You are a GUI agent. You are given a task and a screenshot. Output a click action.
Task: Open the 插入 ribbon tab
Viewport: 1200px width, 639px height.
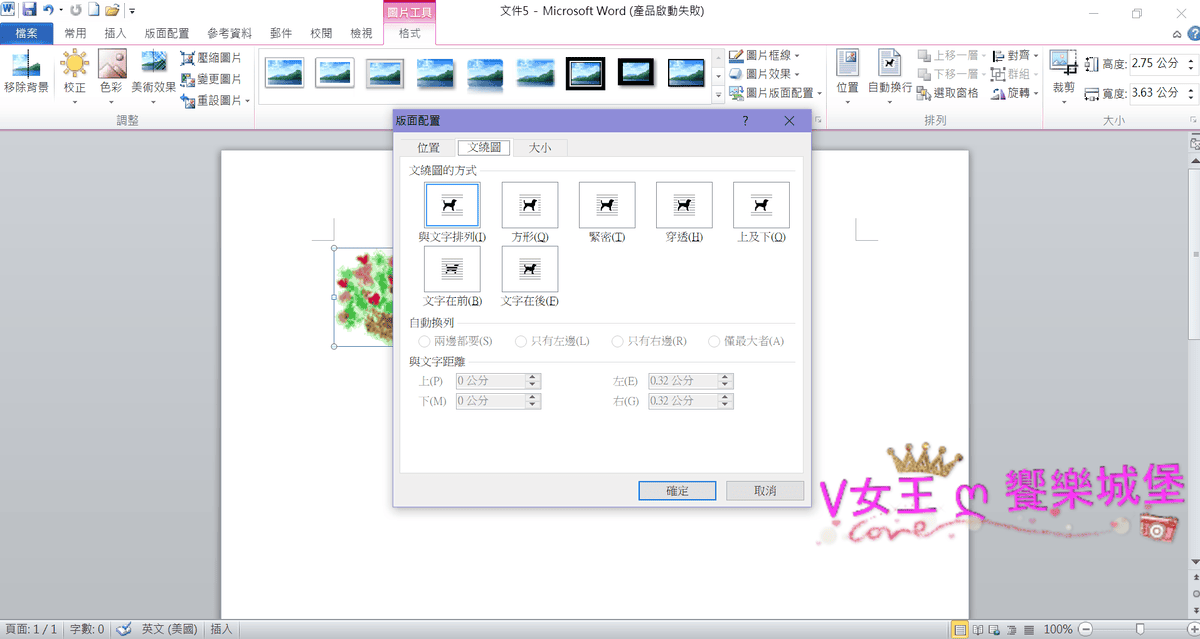[115, 33]
